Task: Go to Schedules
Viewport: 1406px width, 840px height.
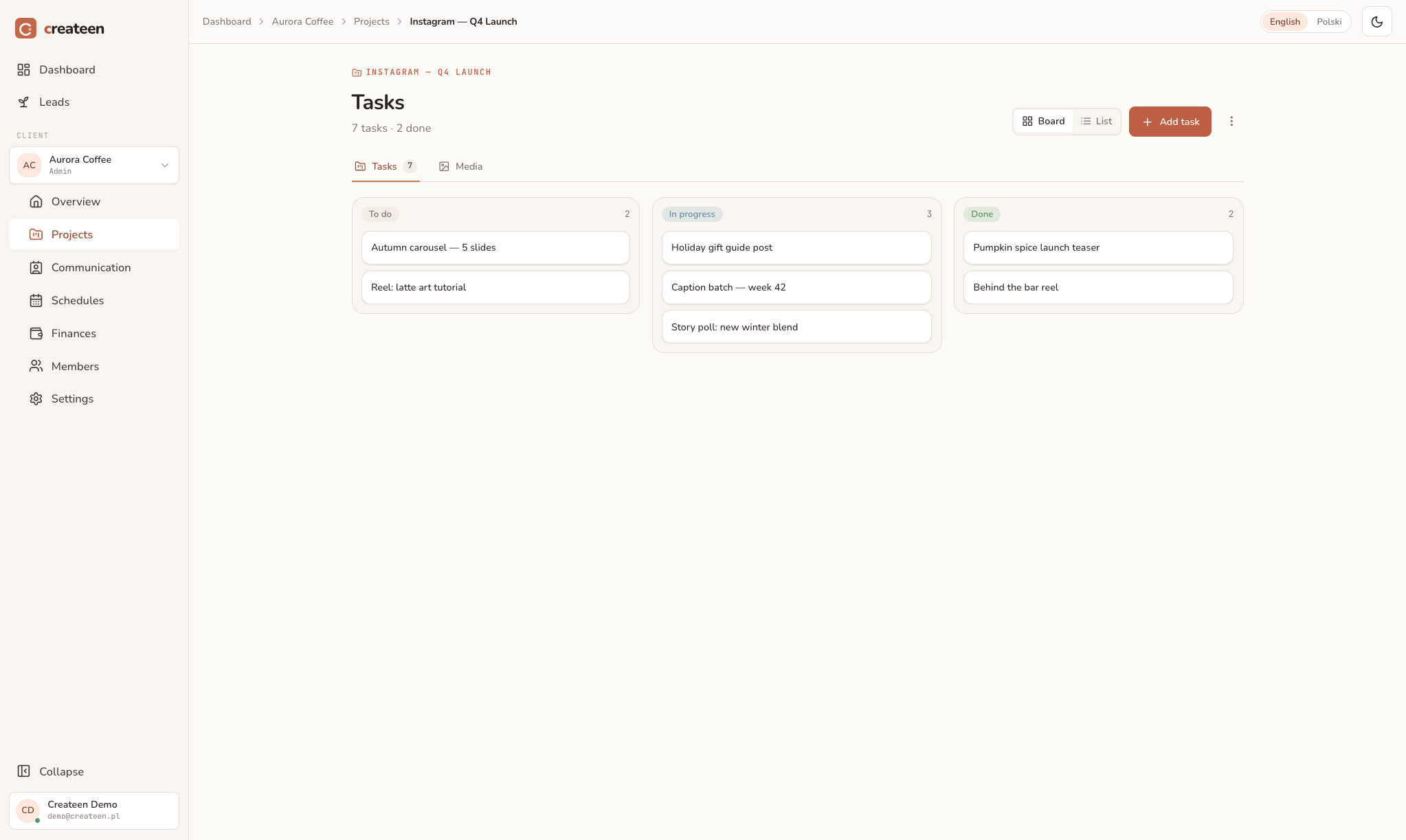Action: [x=94, y=300]
